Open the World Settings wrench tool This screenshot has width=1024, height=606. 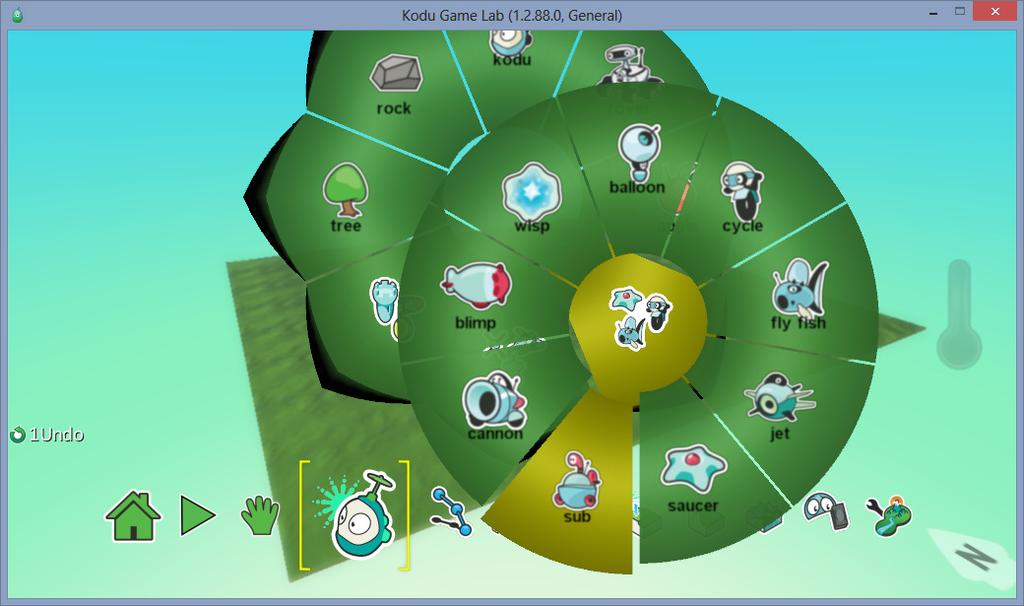(889, 516)
